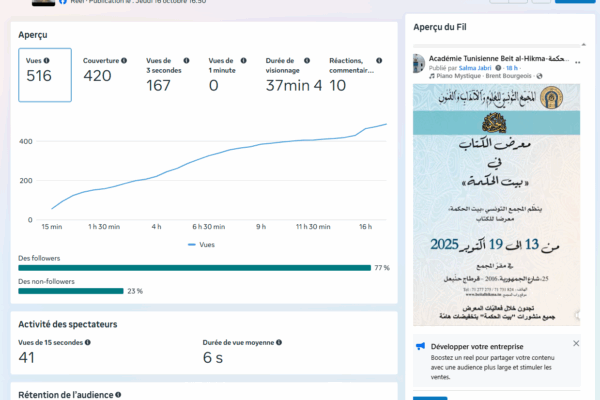Select the Couverture metric
Image resolution: width=600 pixels, height=400 pixels.
[x=105, y=75]
